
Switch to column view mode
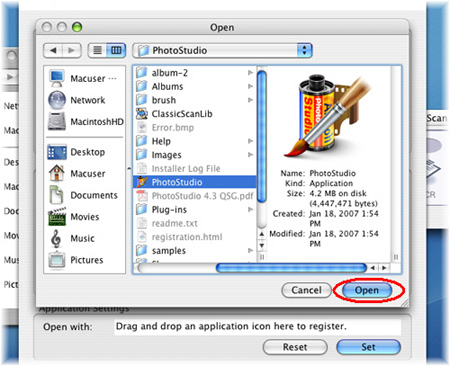click(x=116, y=50)
